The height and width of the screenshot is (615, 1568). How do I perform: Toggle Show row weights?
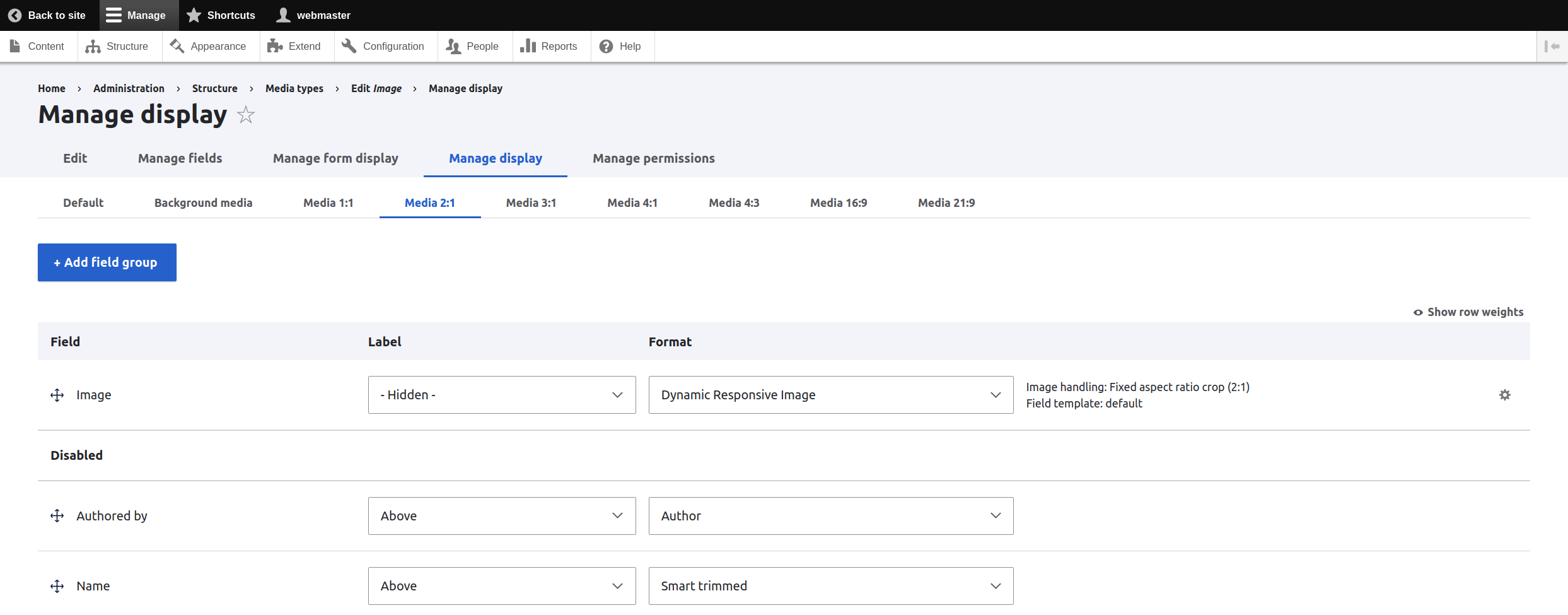1468,312
